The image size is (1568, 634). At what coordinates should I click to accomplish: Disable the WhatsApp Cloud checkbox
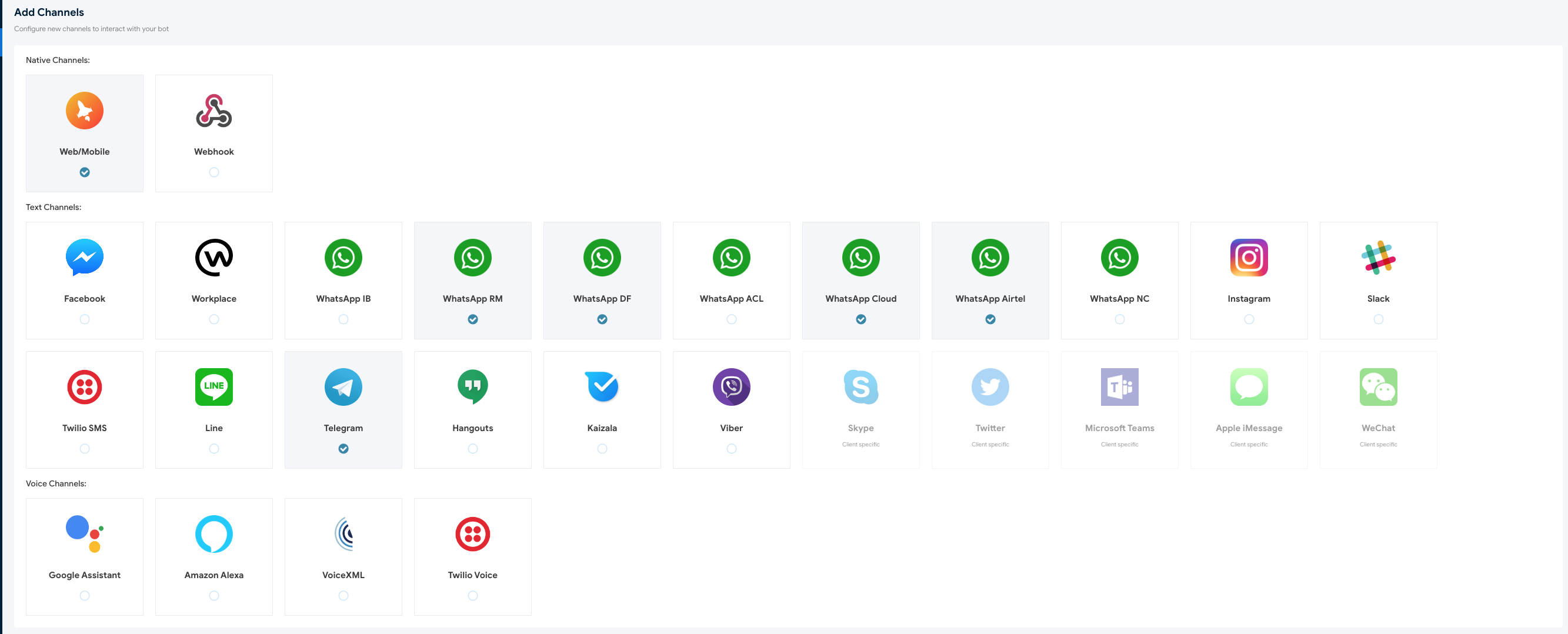coord(860,319)
